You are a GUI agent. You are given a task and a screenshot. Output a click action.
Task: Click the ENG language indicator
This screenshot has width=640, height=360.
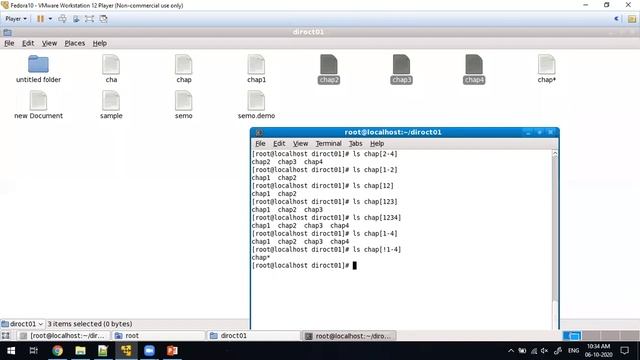point(573,351)
